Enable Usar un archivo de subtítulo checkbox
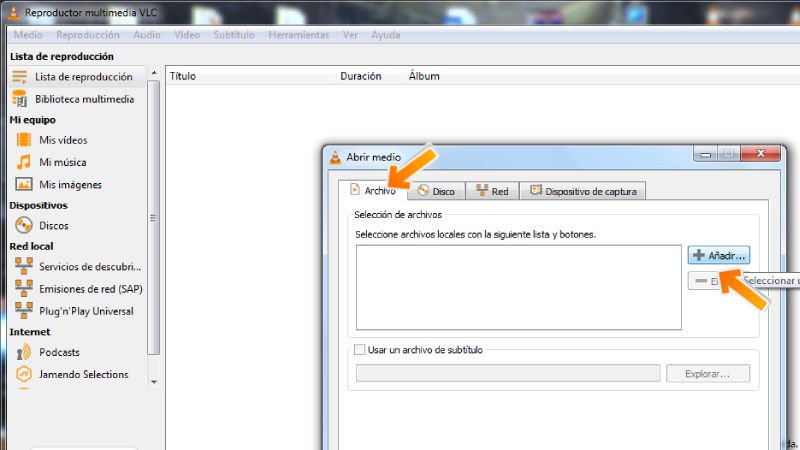The width and height of the screenshot is (800, 450). click(x=360, y=349)
